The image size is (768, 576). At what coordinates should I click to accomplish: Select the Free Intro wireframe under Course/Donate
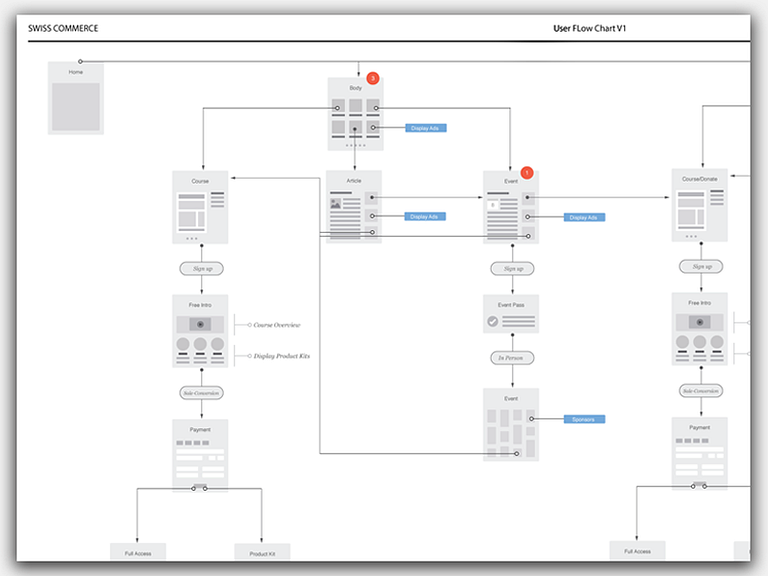pos(699,329)
